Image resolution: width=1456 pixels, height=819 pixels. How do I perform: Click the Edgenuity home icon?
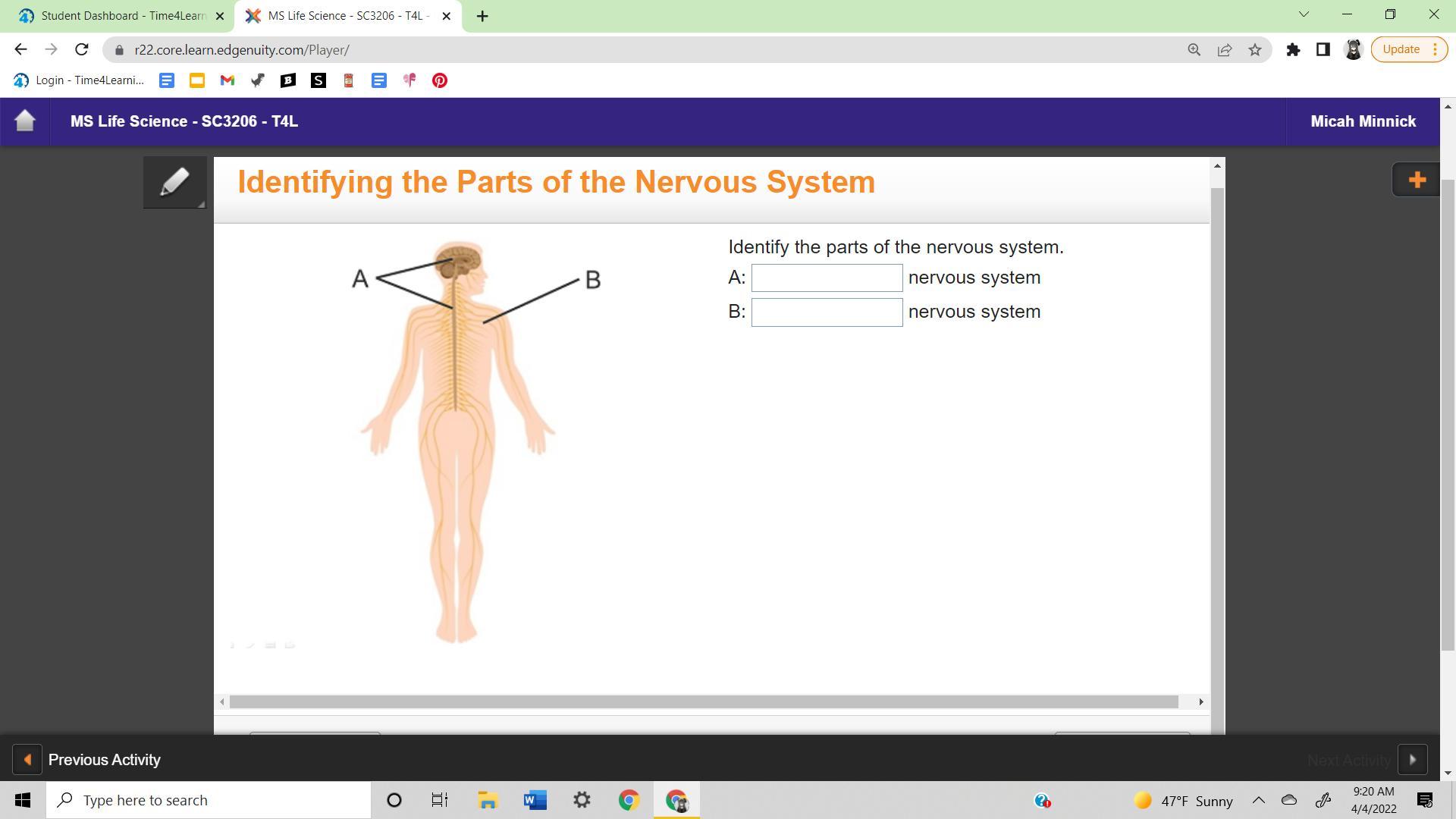[25, 121]
